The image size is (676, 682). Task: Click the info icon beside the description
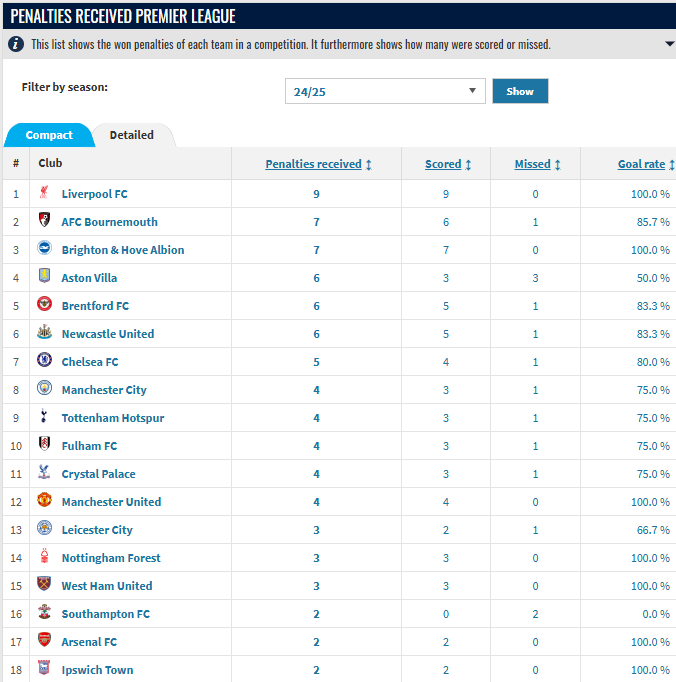16,44
